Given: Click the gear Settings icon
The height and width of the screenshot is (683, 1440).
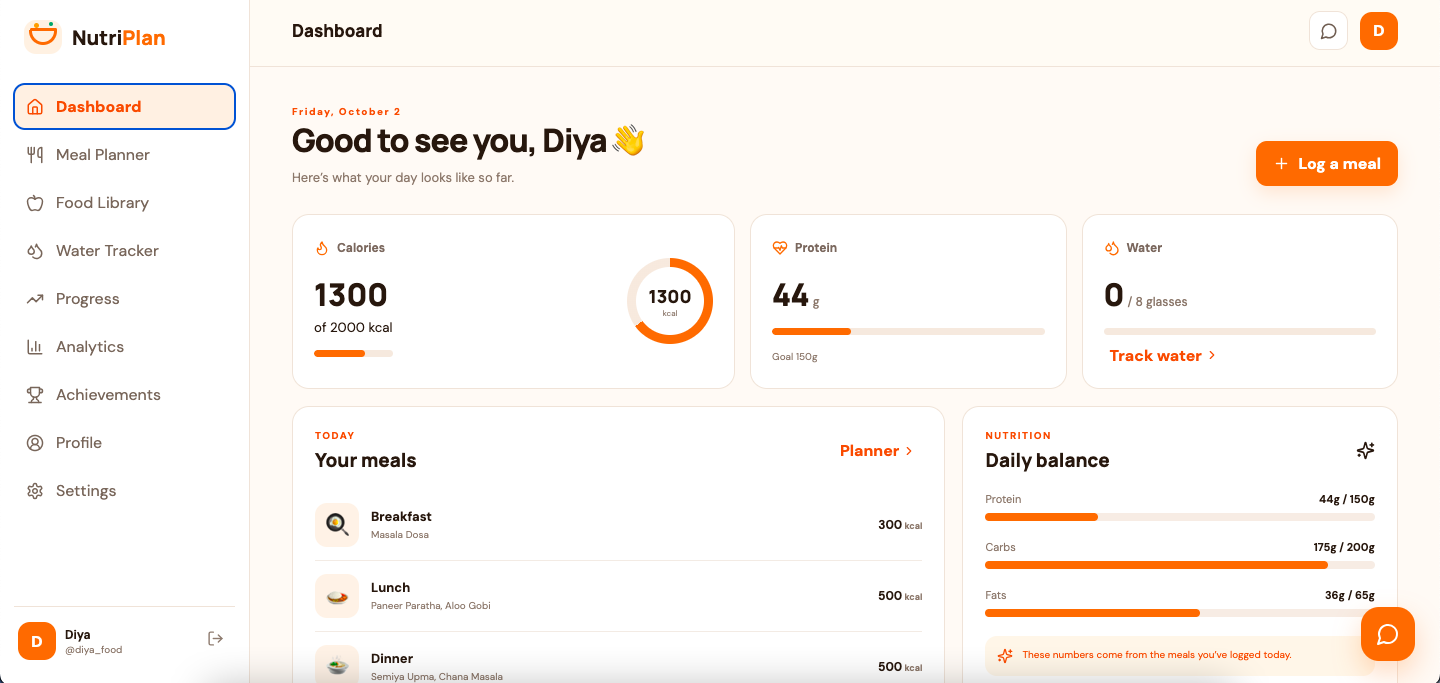Looking at the screenshot, I should coord(35,491).
